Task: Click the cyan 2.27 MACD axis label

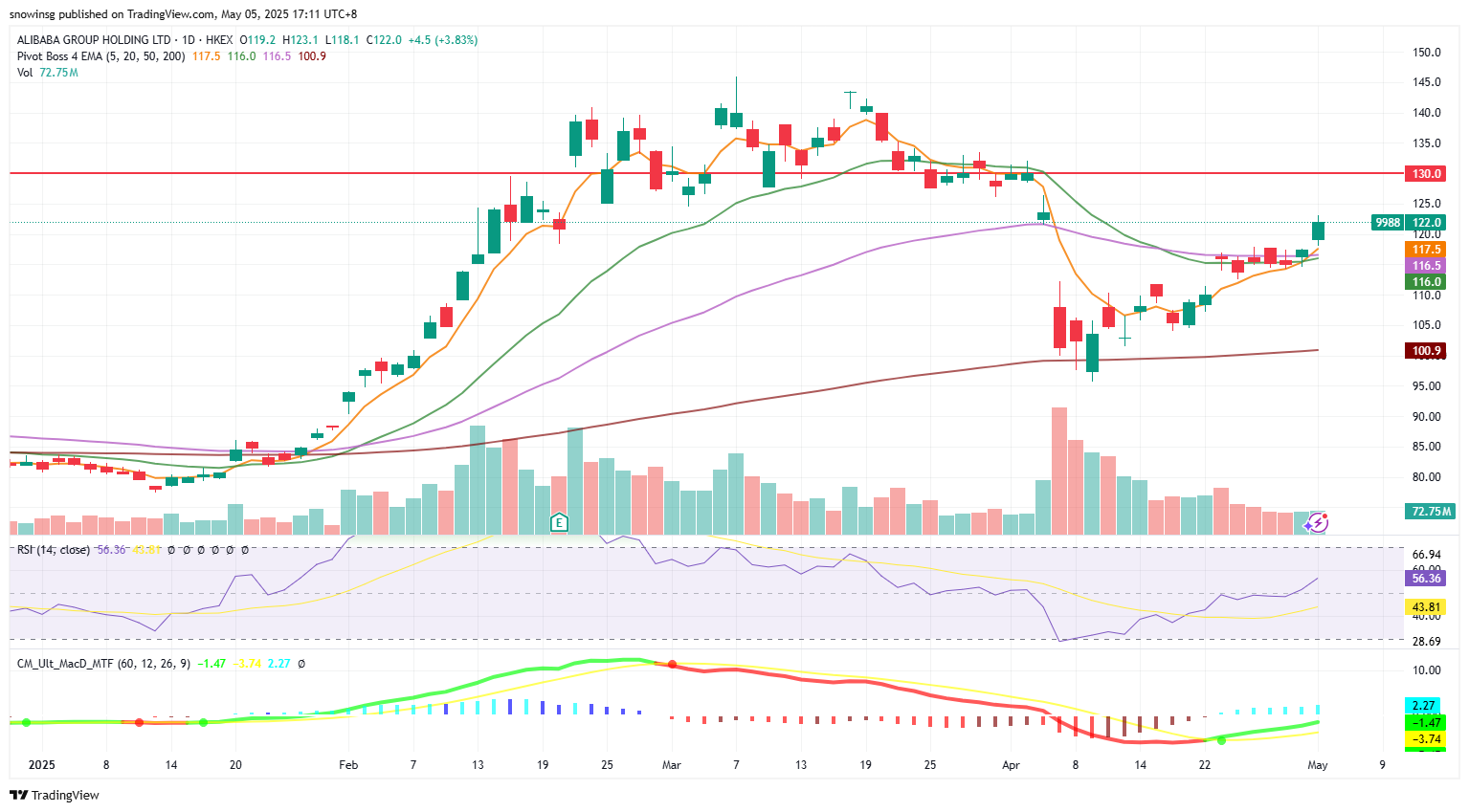Action: pyautogui.click(x=1424, y=706)
